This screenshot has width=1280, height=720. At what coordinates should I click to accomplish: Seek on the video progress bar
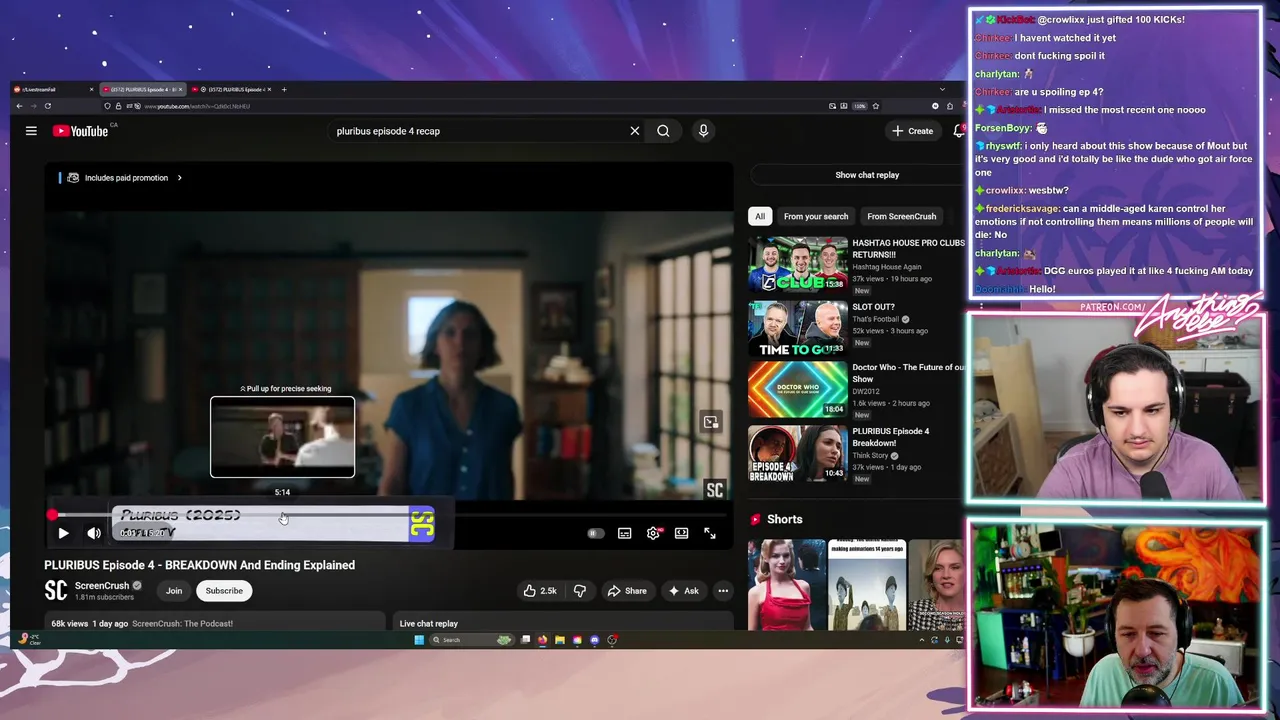click(389, 515)
